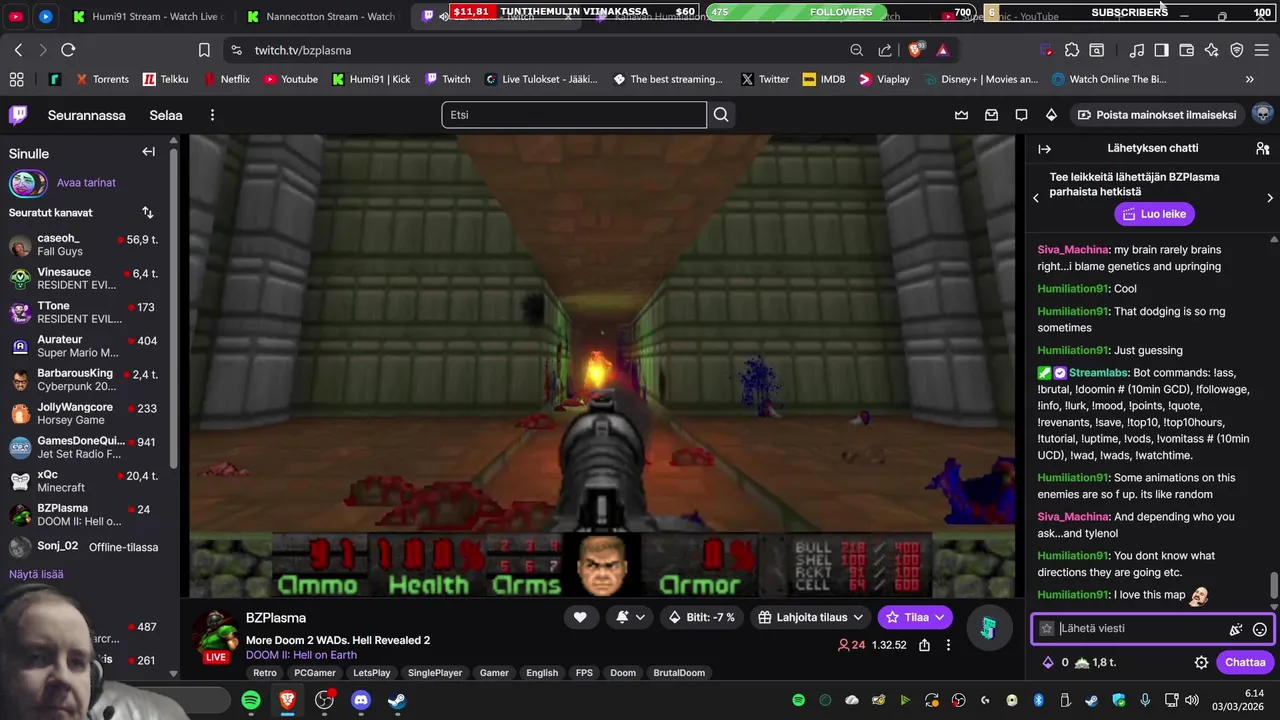1280x720 pixels.
Task: Open Brave VPN shield icon
Action: [x=1237, y=50]
